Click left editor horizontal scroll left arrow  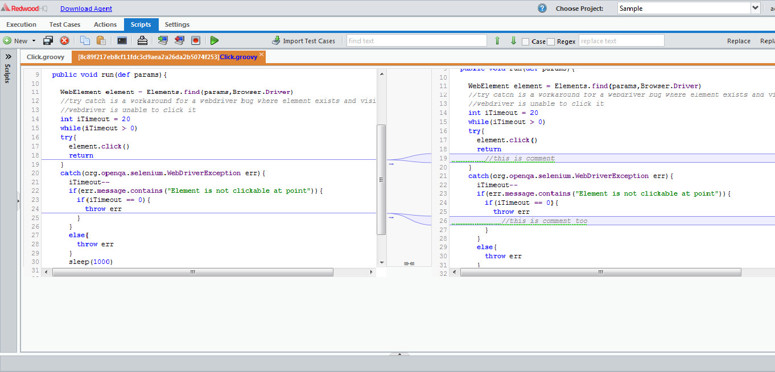pos(46,272)
